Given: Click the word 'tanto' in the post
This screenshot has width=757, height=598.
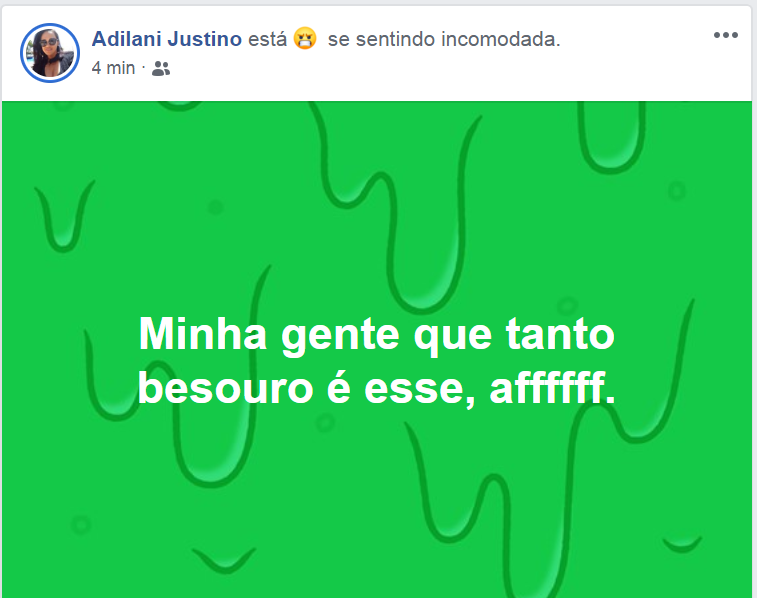Looking at the screenshot, I should (x=560, y=334).
